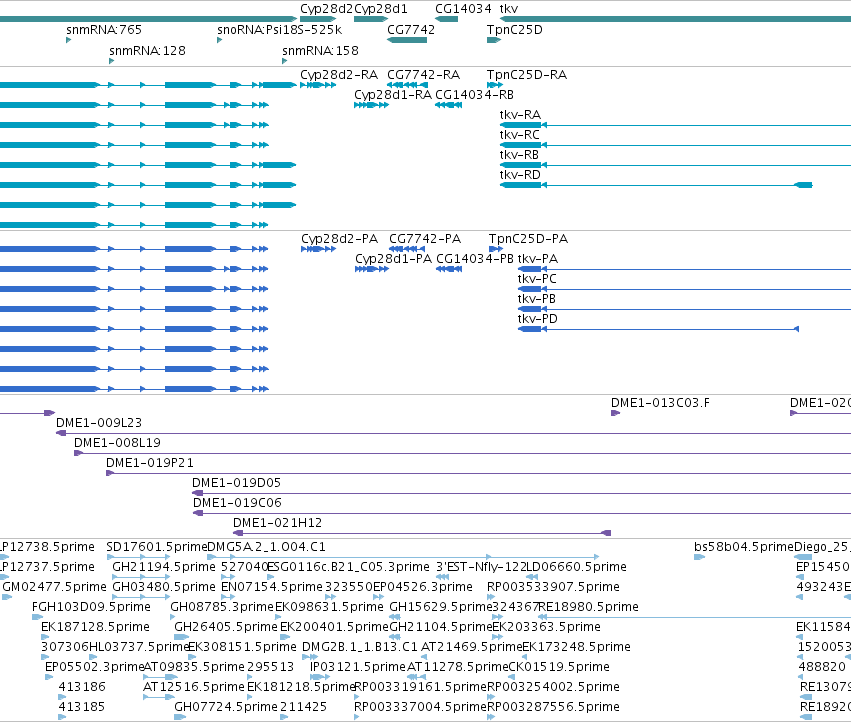
Task: Select the tkv gene name
Action: [509, 9]
